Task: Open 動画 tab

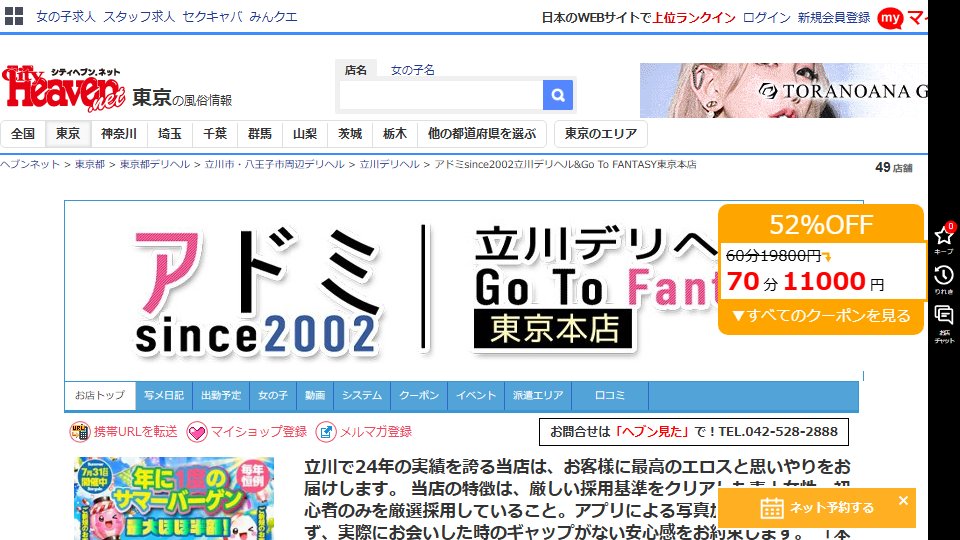Action: point(315,396)
